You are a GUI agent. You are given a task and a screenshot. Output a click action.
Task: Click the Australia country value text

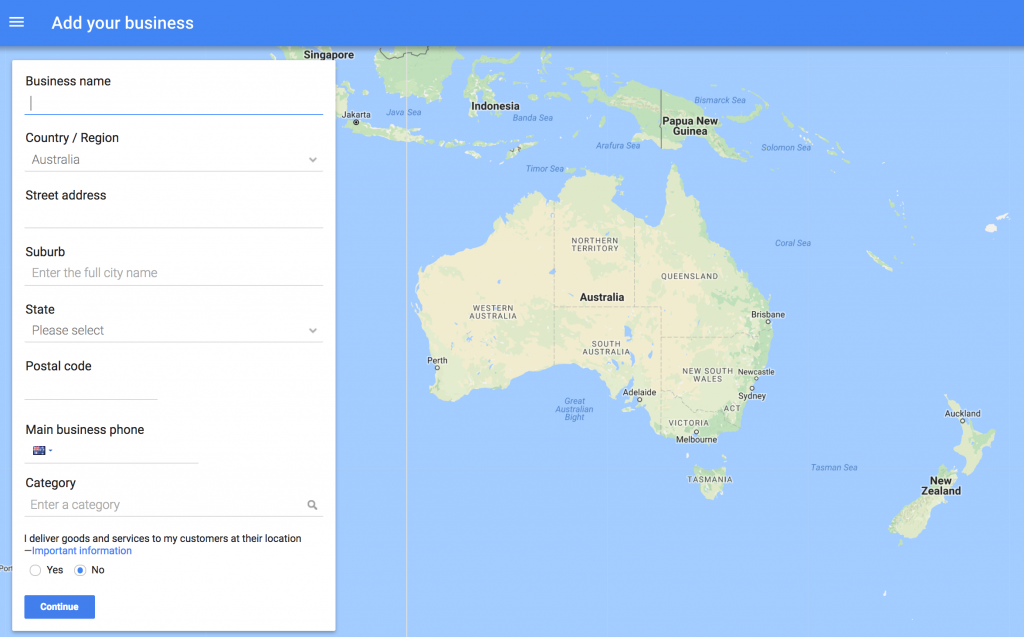pyautogui.click(x=56, y=160)
